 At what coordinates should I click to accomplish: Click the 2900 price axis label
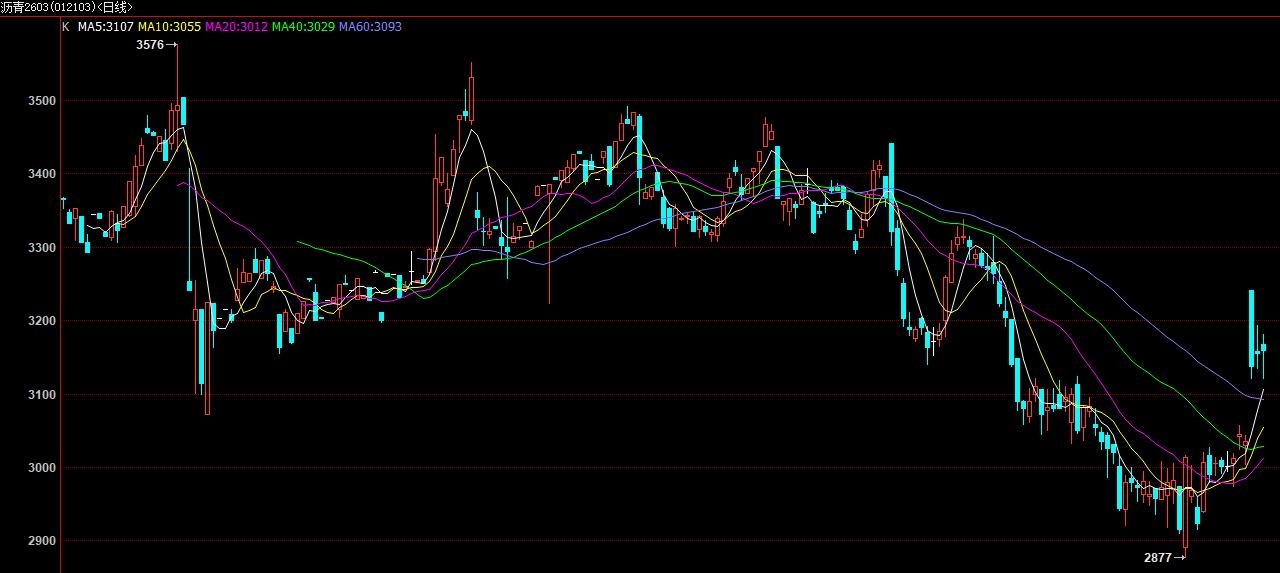coord(42,540)
